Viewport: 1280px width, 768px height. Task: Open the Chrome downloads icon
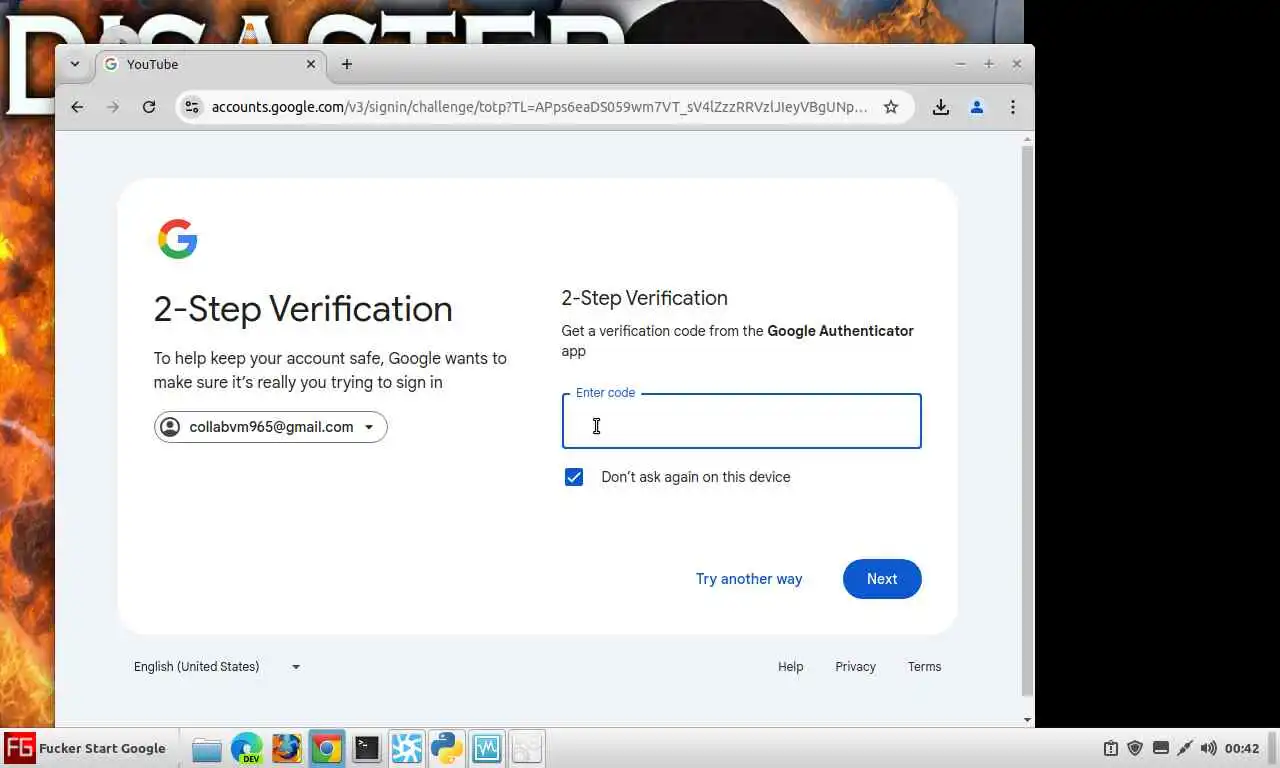pyautogui.click(x=941, y=107)
